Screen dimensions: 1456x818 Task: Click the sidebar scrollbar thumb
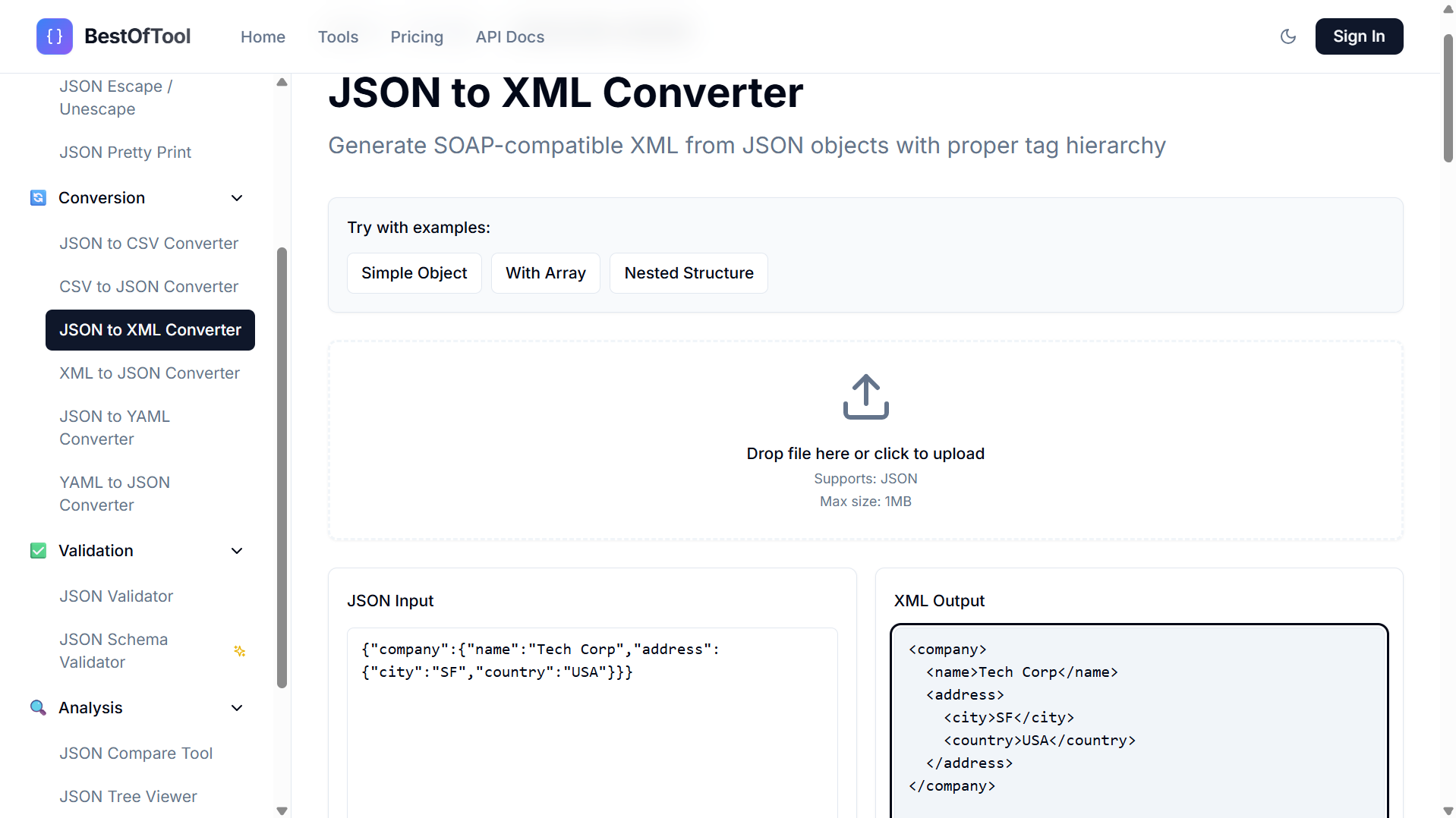(x=282, y=467)
